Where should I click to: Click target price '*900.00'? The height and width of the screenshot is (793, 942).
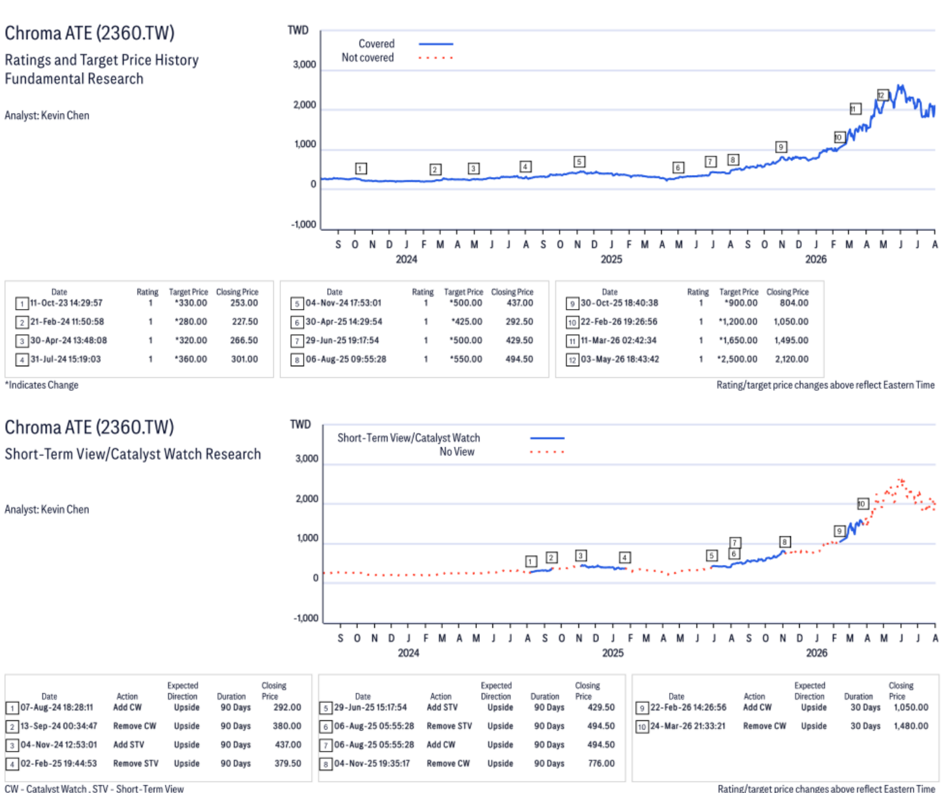(x=741, y=303)
